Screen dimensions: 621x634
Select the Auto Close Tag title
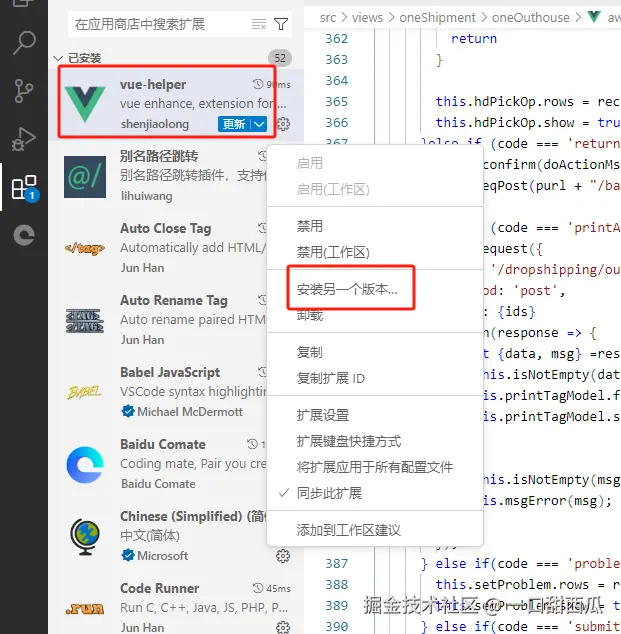tap(166, 228)
